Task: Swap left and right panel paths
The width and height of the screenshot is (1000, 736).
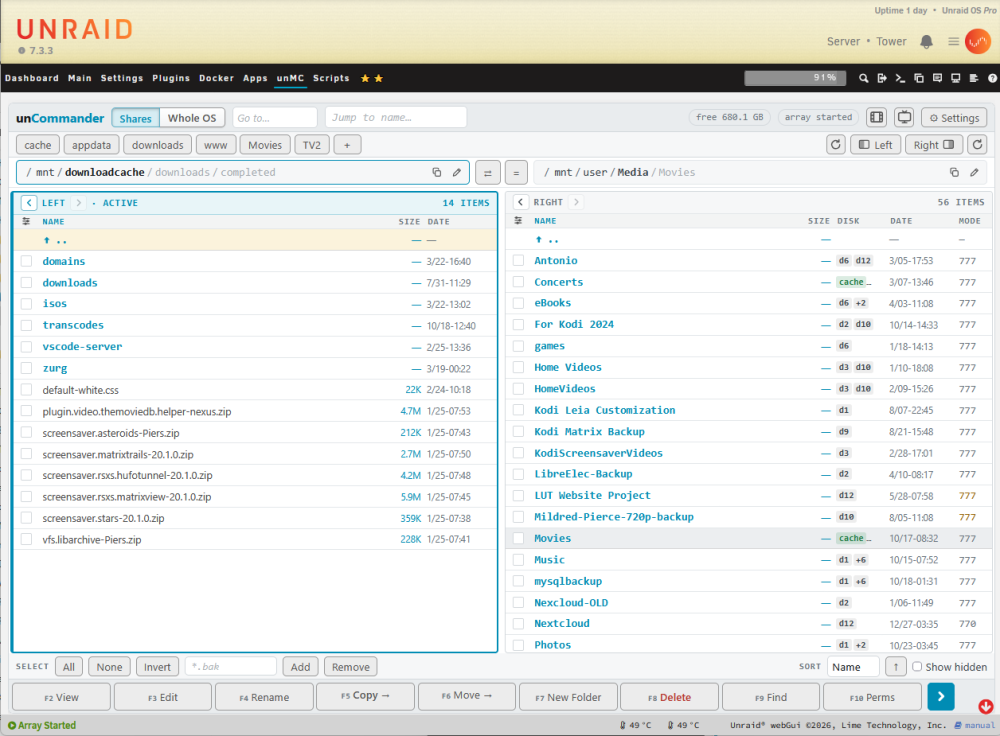Action: point(487,173)
